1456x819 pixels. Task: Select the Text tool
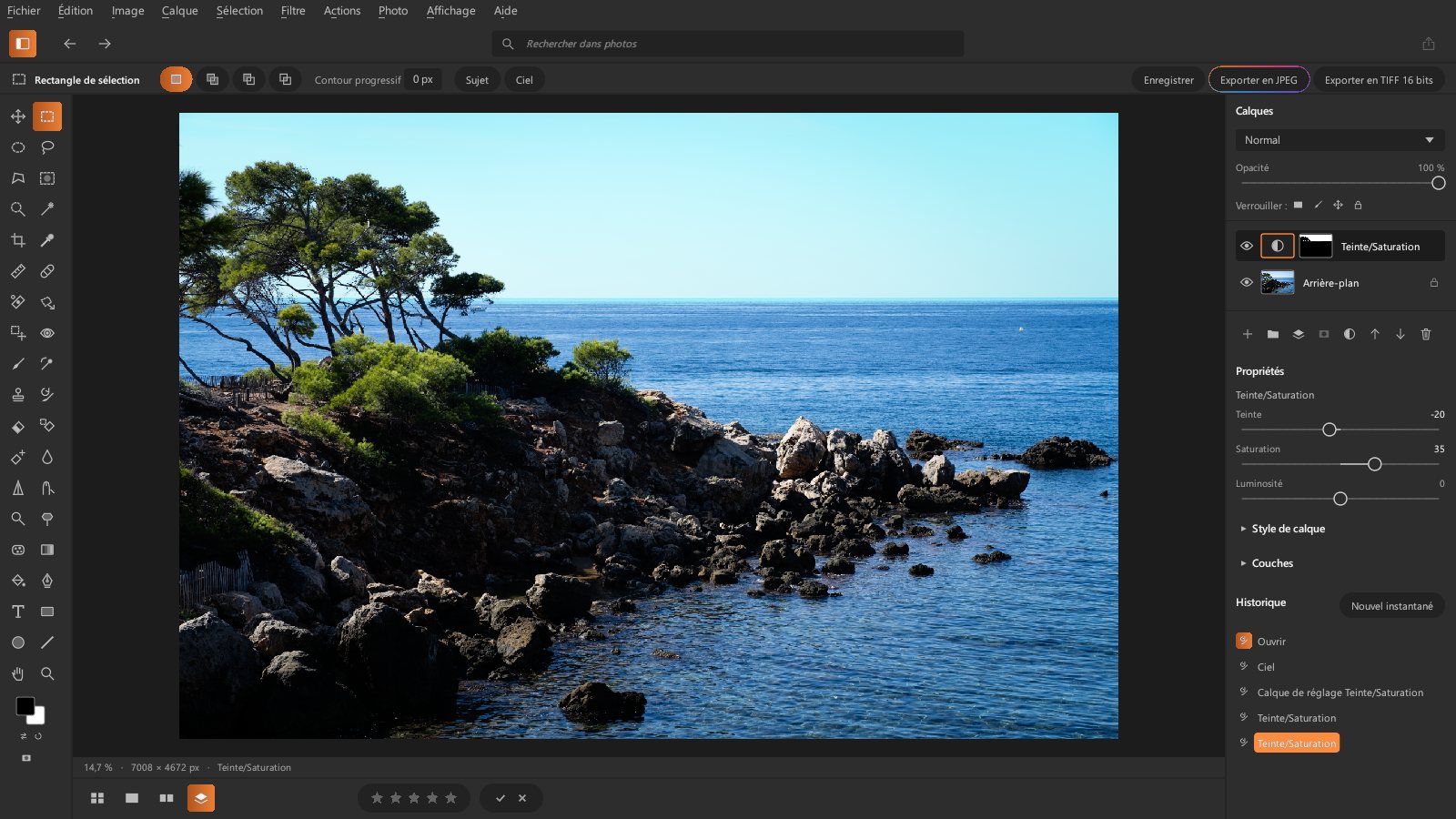(18, 612)
